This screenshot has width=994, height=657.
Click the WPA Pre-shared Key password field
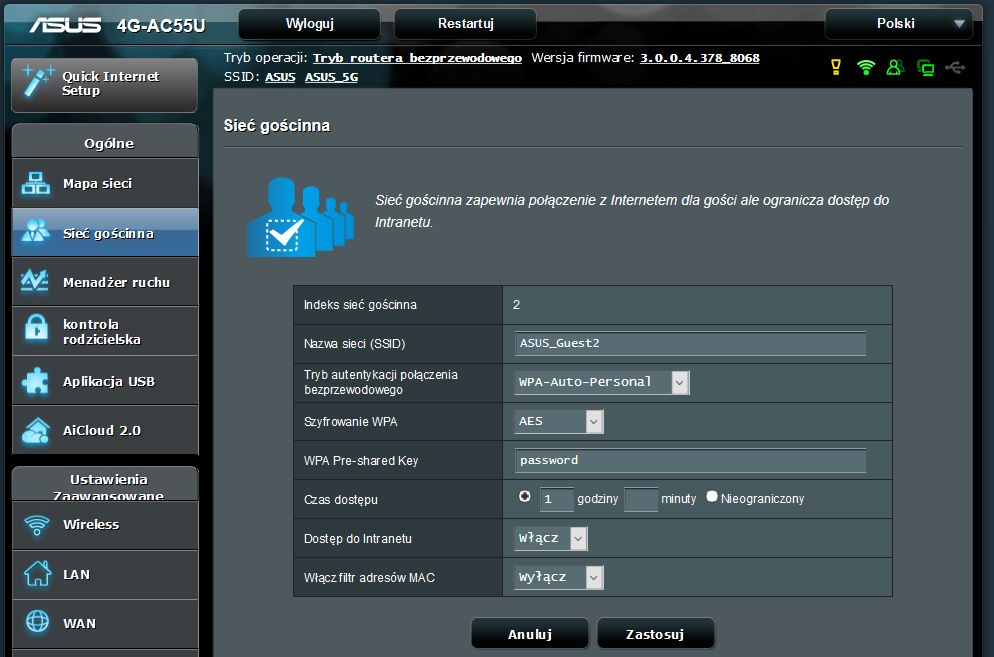pos(690,460)
